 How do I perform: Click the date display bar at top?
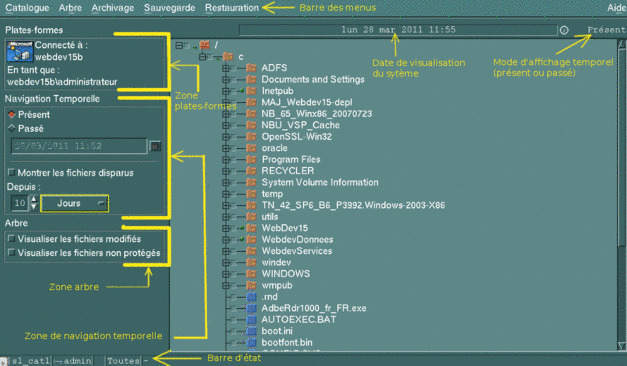point(398,30)
